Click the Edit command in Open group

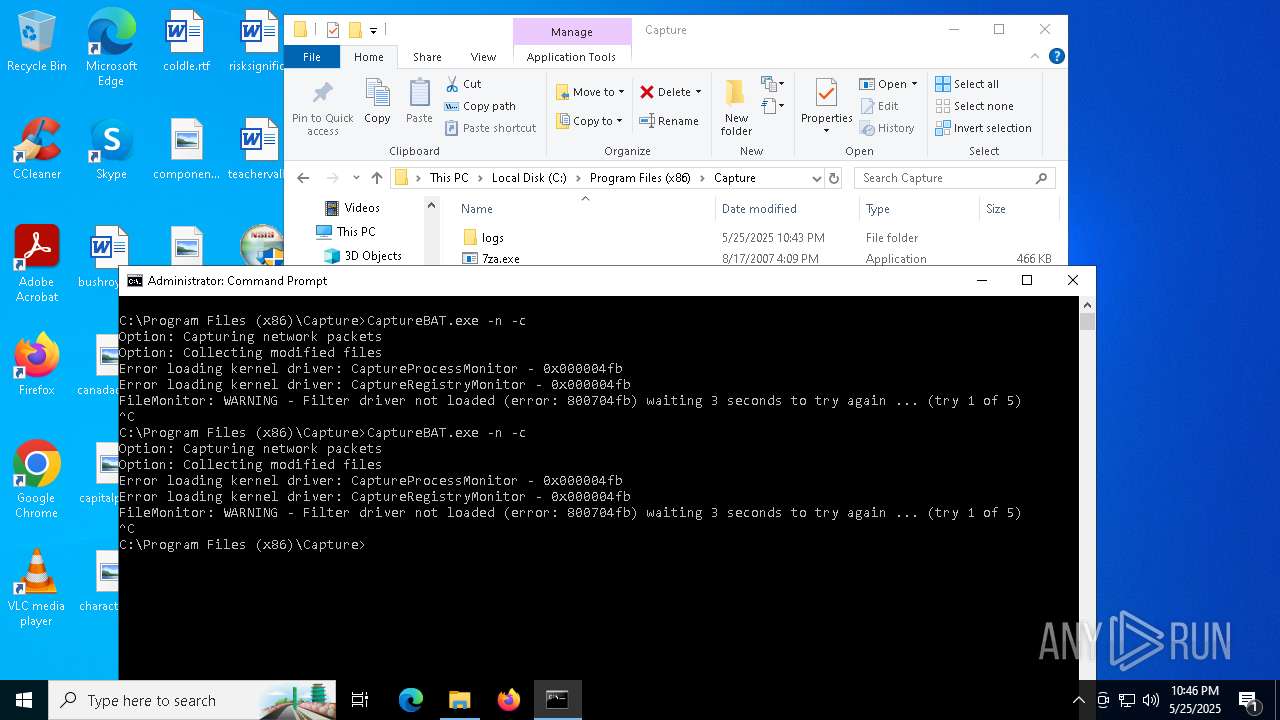point(878,106)
